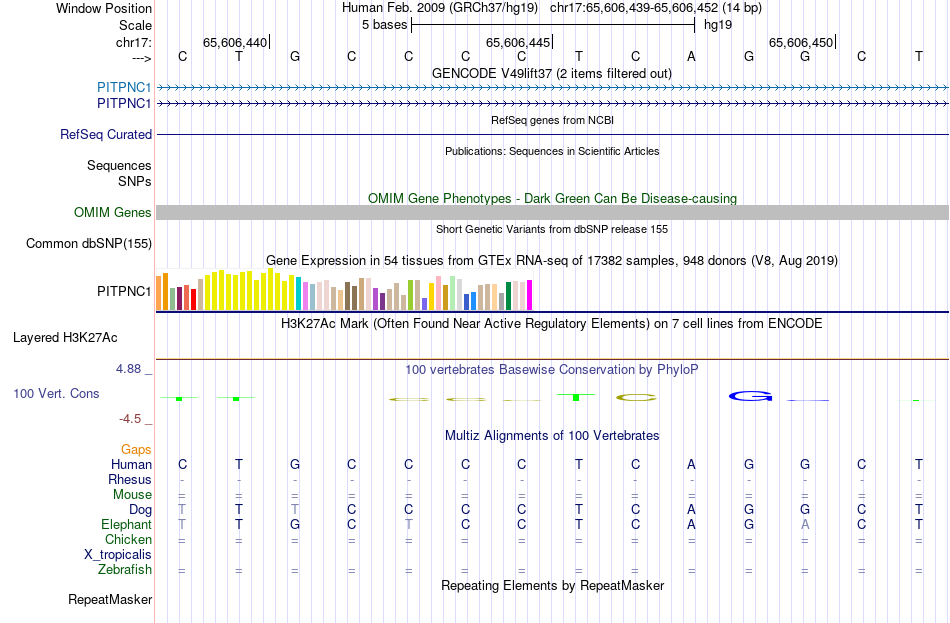Click the light blue PITPNC1 GENCODE label
The height and width of the screenshot is (623, 950).
pos(124,87)
